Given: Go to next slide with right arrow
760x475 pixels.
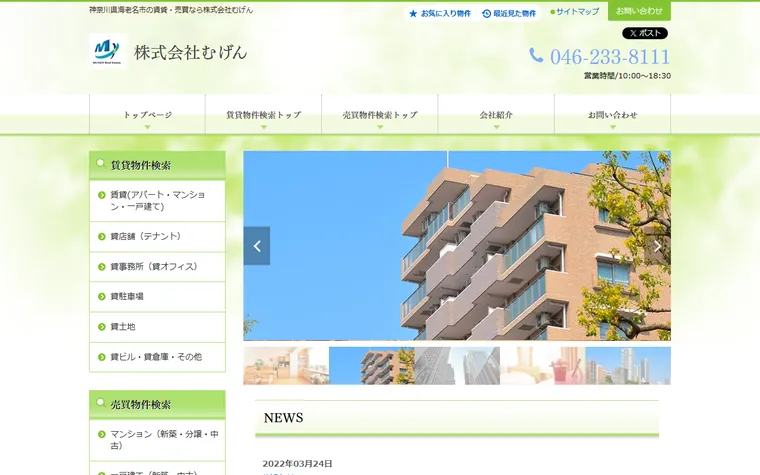Looking at the screenshot, I should pyautogui.click(x=658, y=246).
